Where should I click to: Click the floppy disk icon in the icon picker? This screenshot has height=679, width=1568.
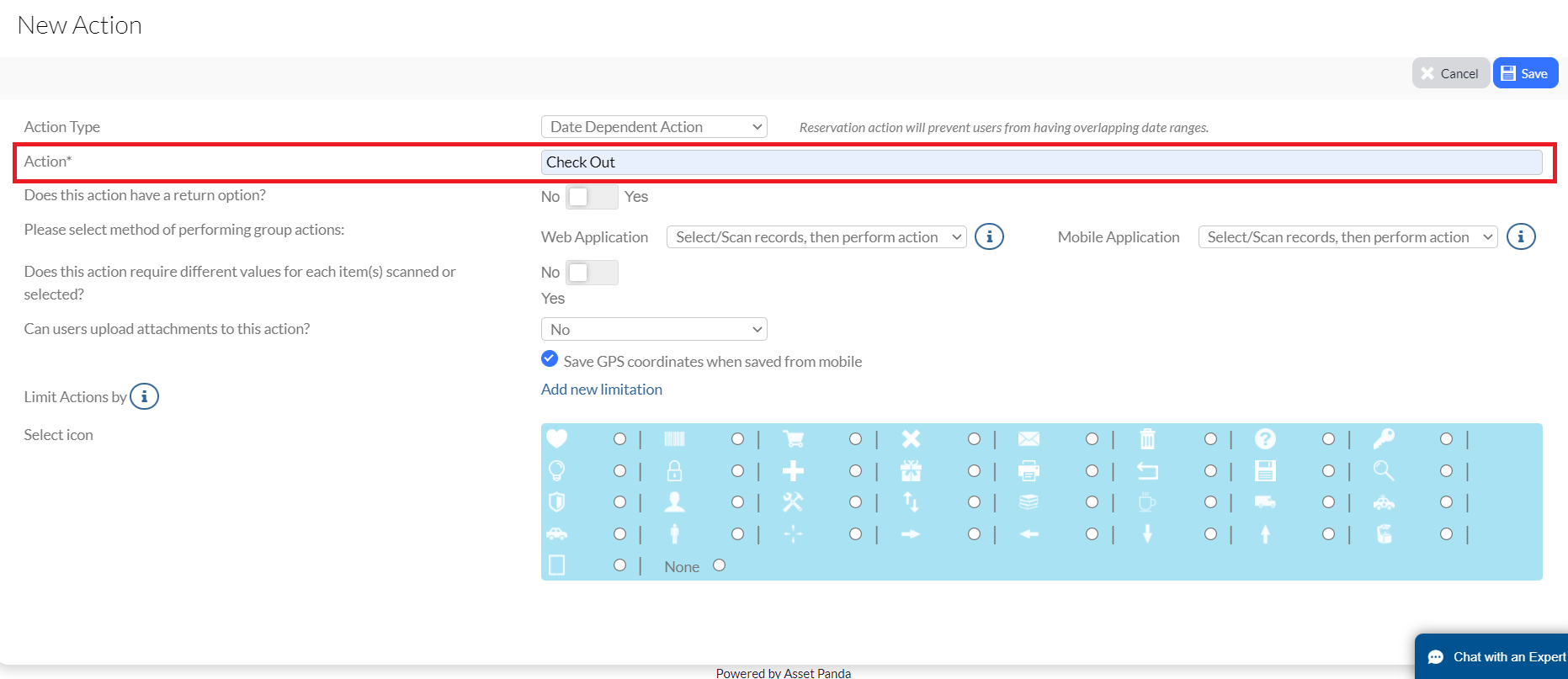click(1265, 470)
